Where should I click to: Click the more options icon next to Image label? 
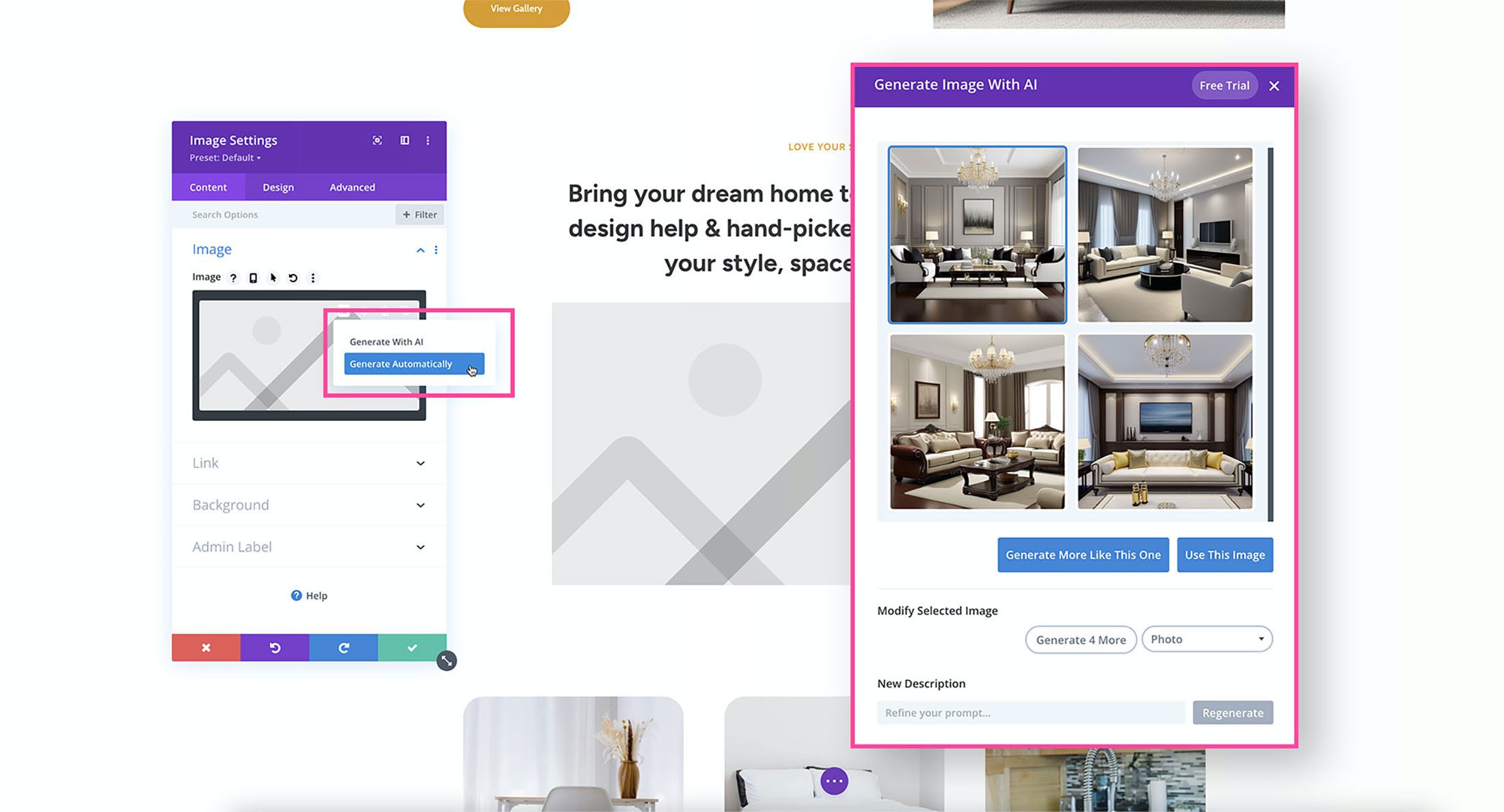(x=312, y=277)
